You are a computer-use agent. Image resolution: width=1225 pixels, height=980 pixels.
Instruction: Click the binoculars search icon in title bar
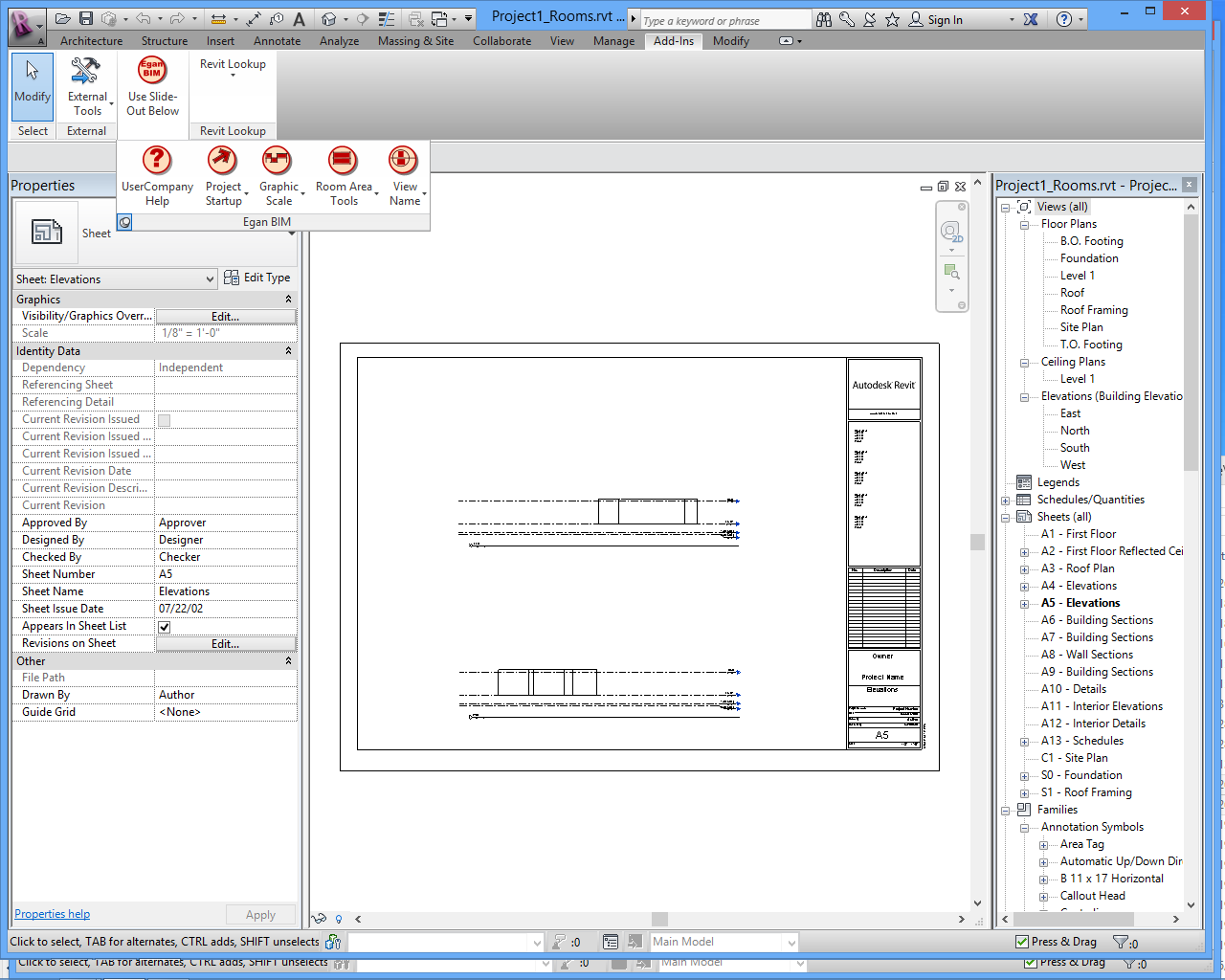click(824, 19)
